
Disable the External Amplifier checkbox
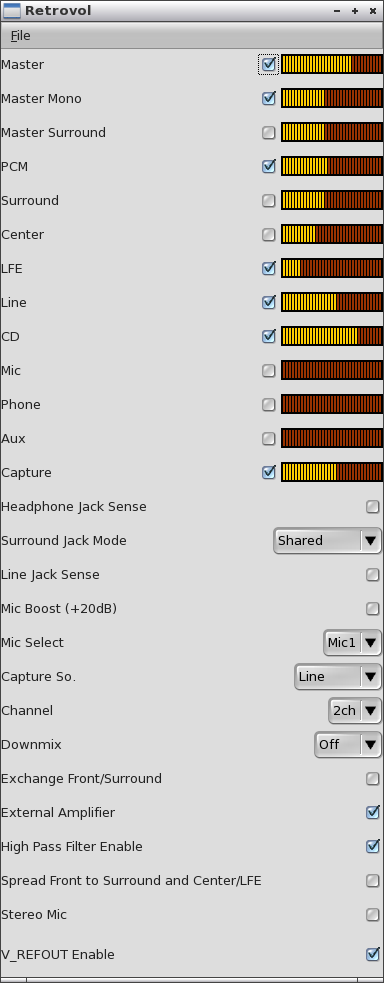(373, 812)
